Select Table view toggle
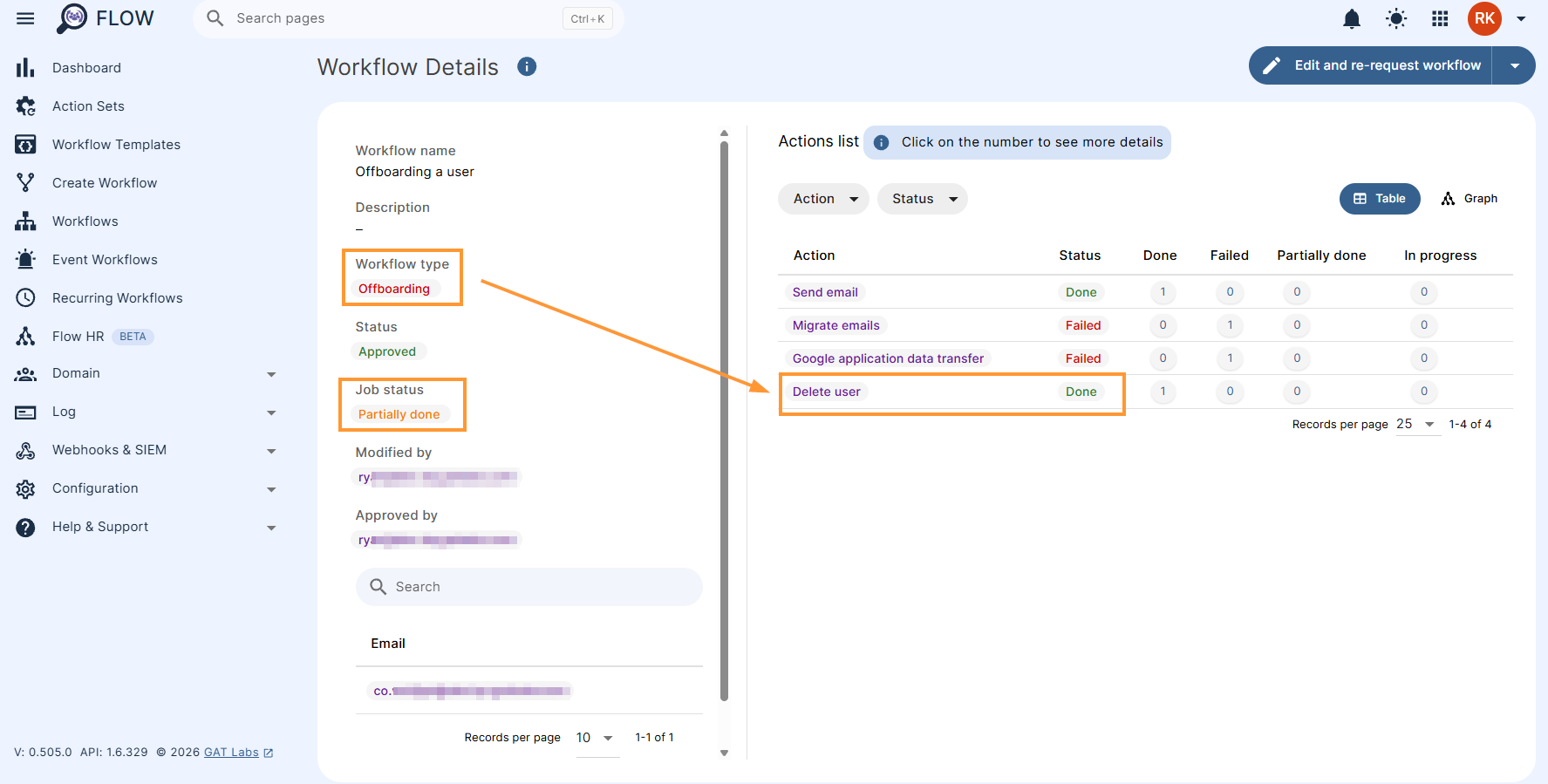 pyautogui.click(x=1380, y=199)
